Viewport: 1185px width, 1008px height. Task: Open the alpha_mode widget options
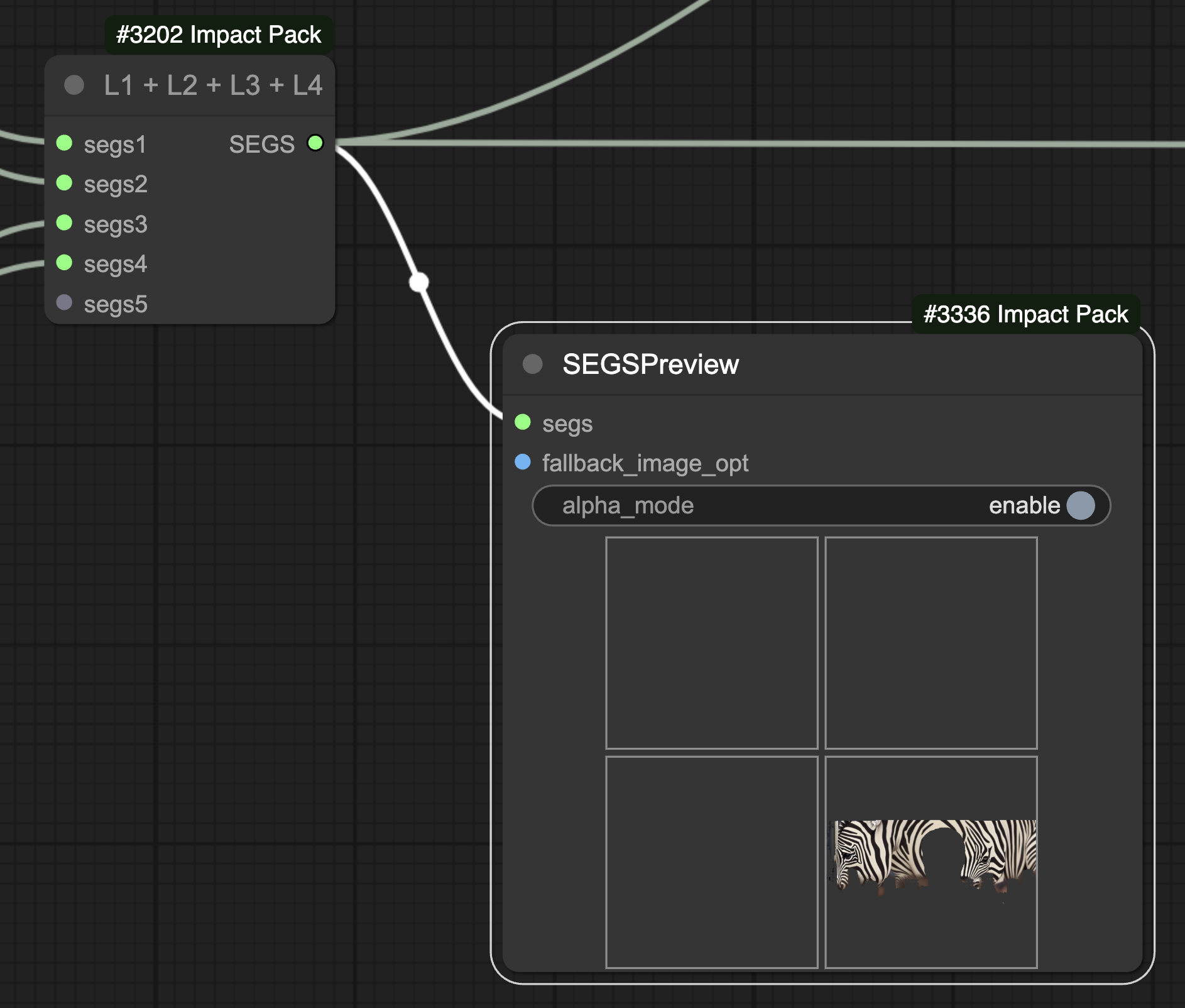click(817, 505)
